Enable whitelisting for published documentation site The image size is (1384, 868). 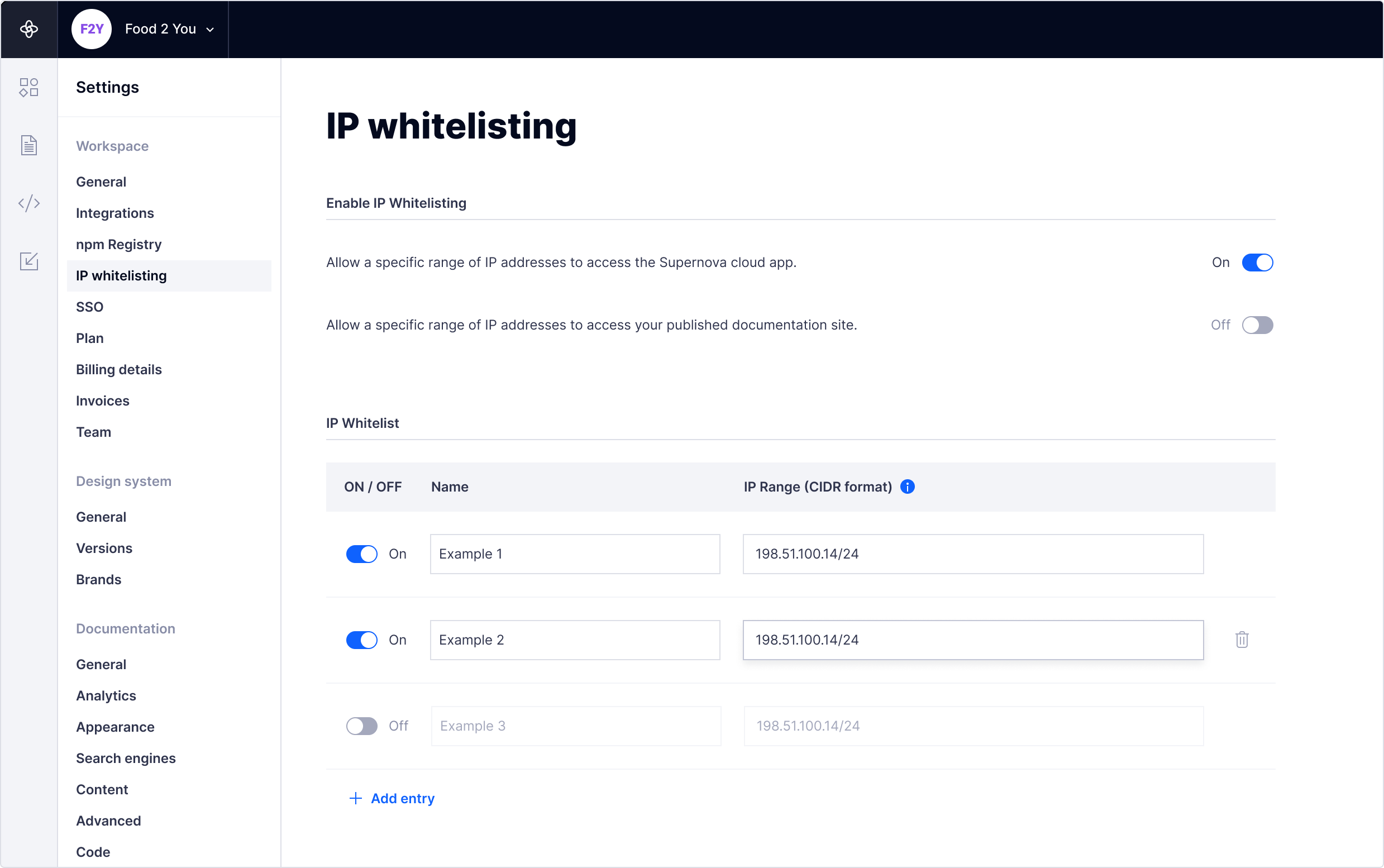[x=1258, y=325]
